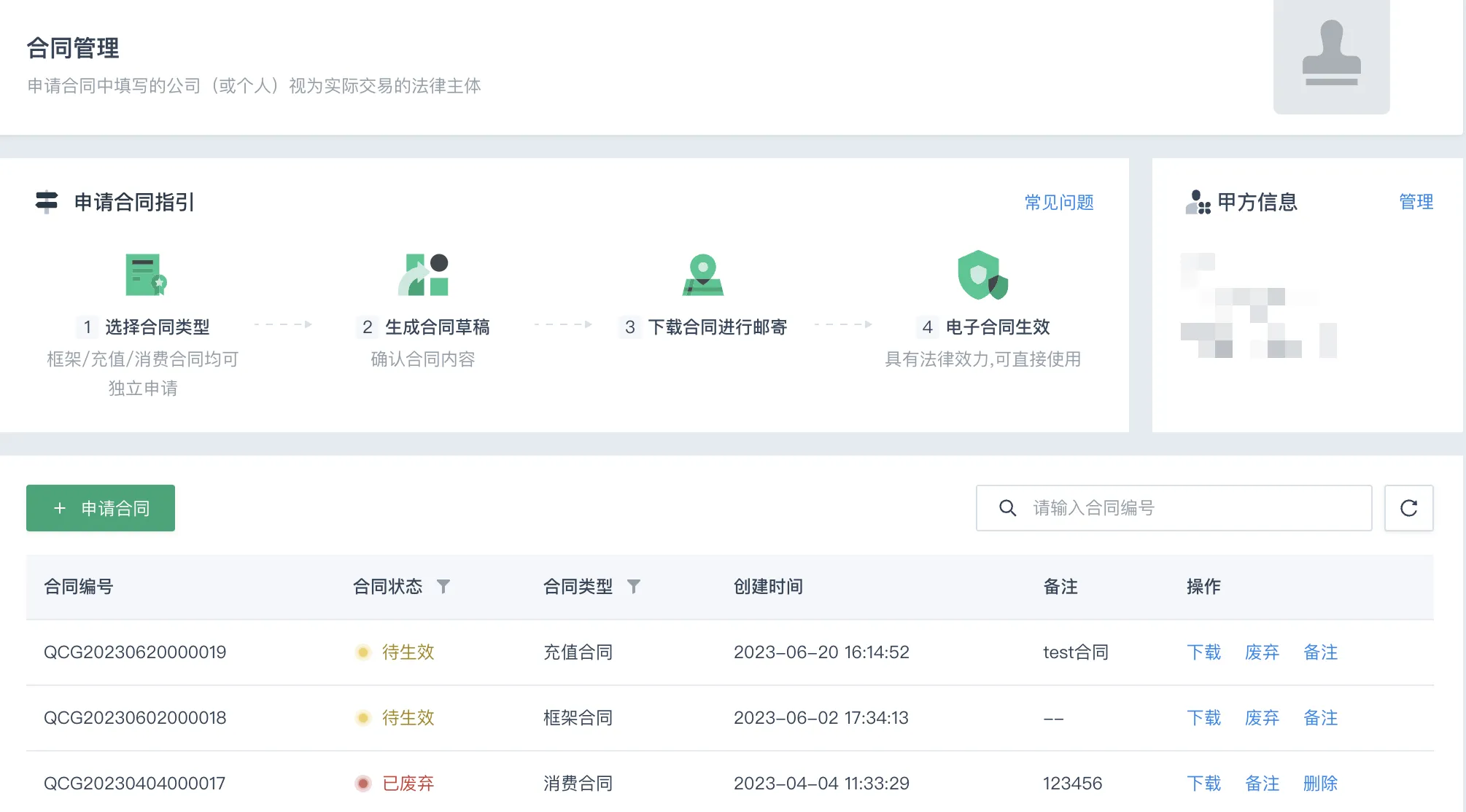Screen dimensions: 1466x812
Task: Click the map pin mailing icon for step 3
Action: (703, 275)
